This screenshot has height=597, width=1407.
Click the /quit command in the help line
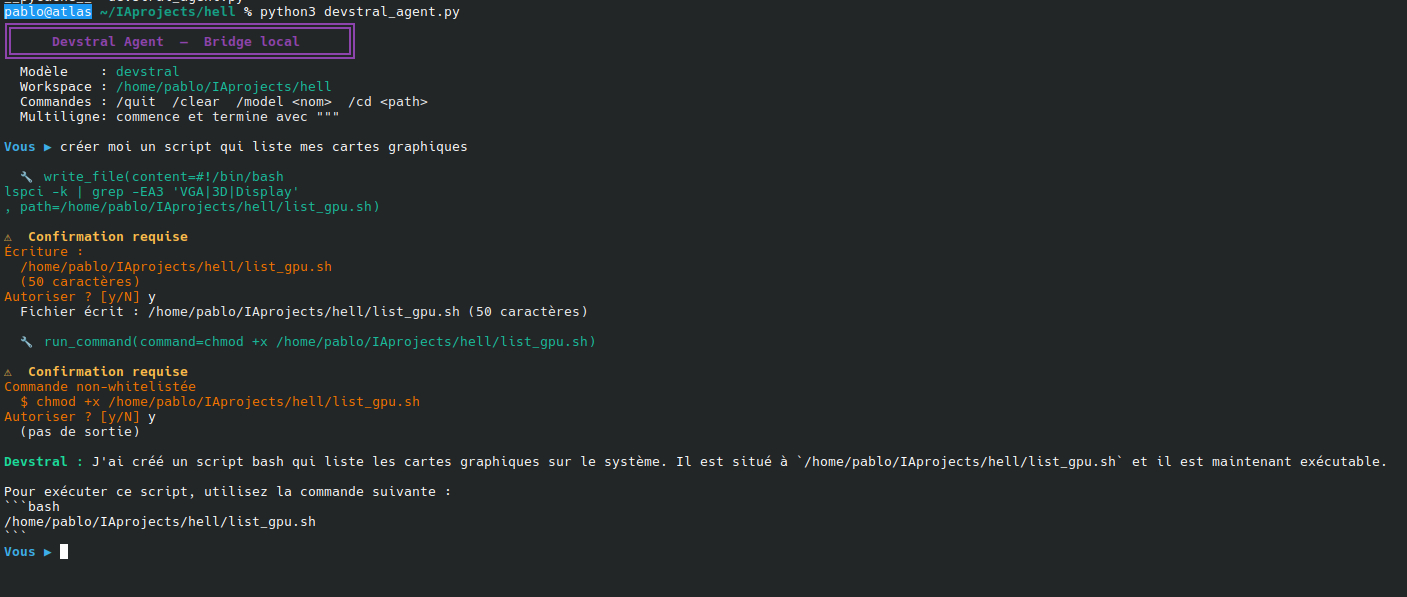136,102
